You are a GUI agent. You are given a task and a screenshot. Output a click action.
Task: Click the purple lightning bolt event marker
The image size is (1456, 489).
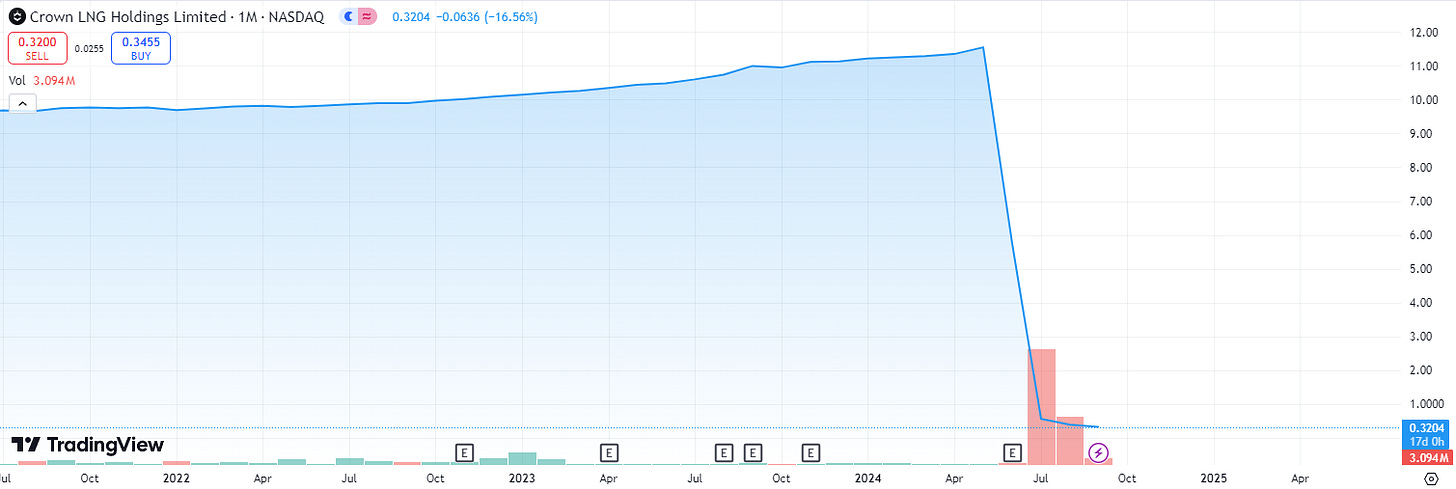click(1098, 453)
